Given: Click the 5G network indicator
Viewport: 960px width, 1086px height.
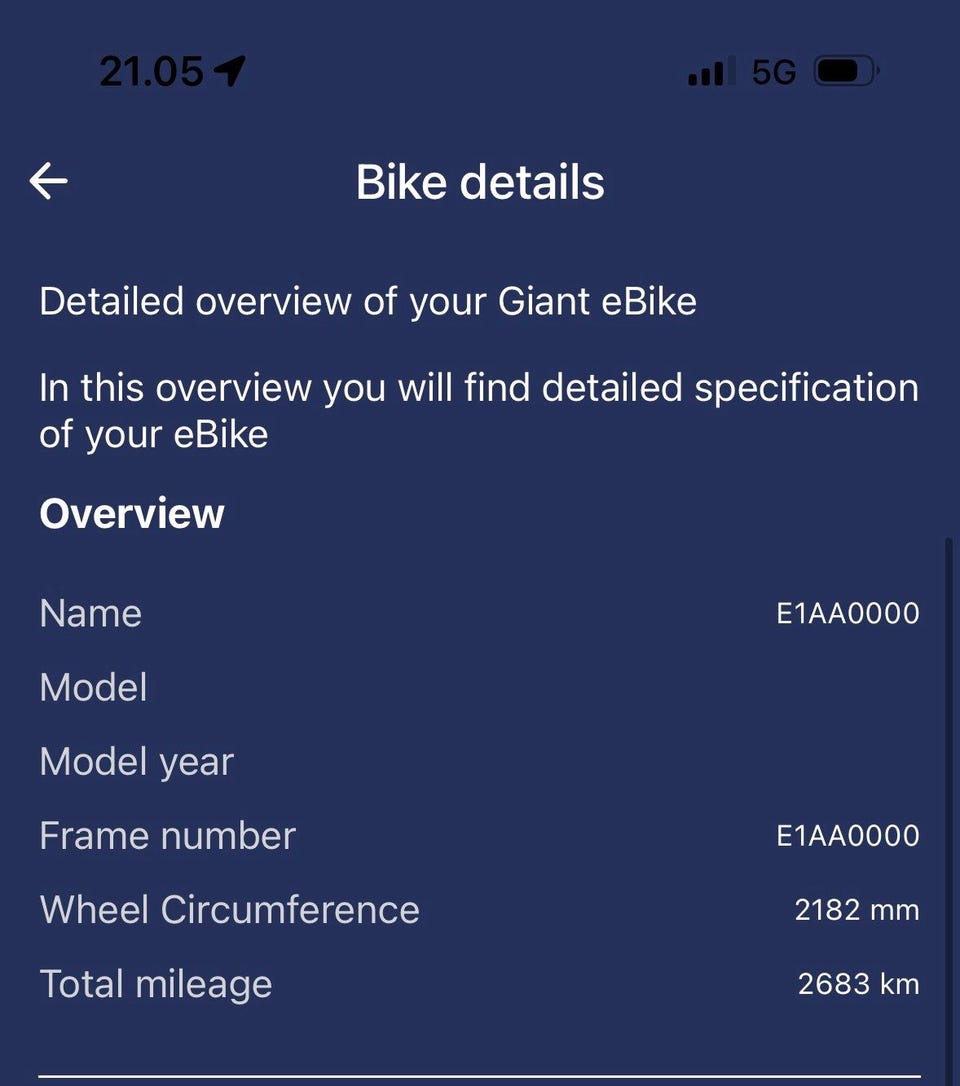Looking at the screenshot, I should (774, 72).
